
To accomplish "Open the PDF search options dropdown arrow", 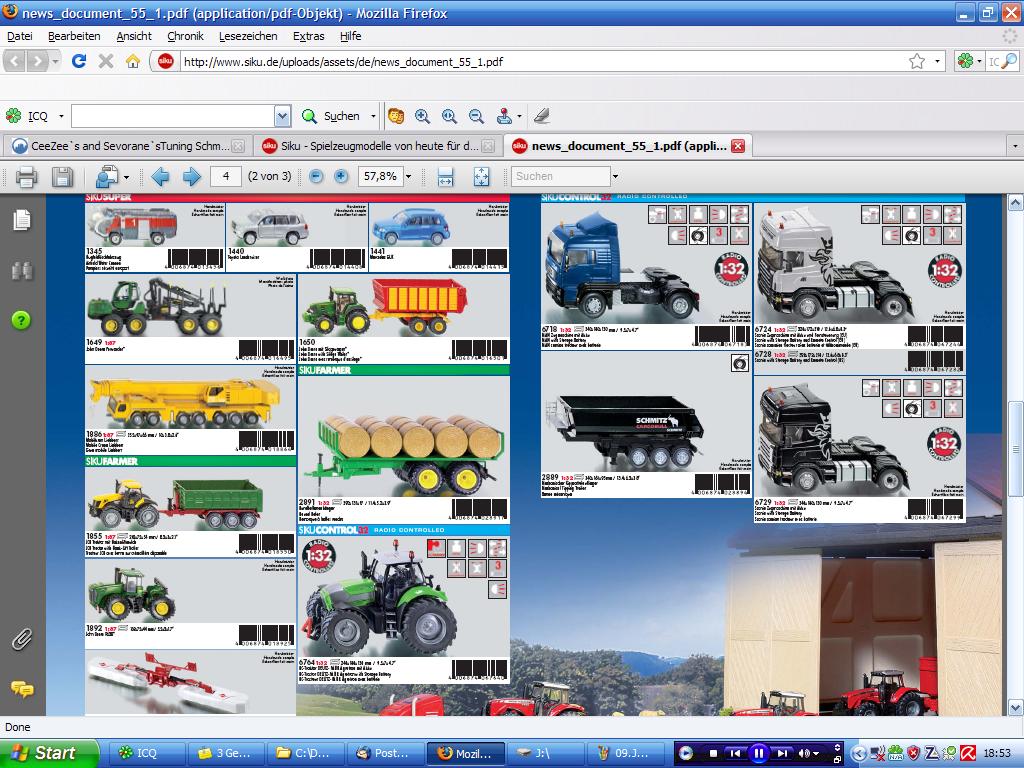I will (615, 177).
